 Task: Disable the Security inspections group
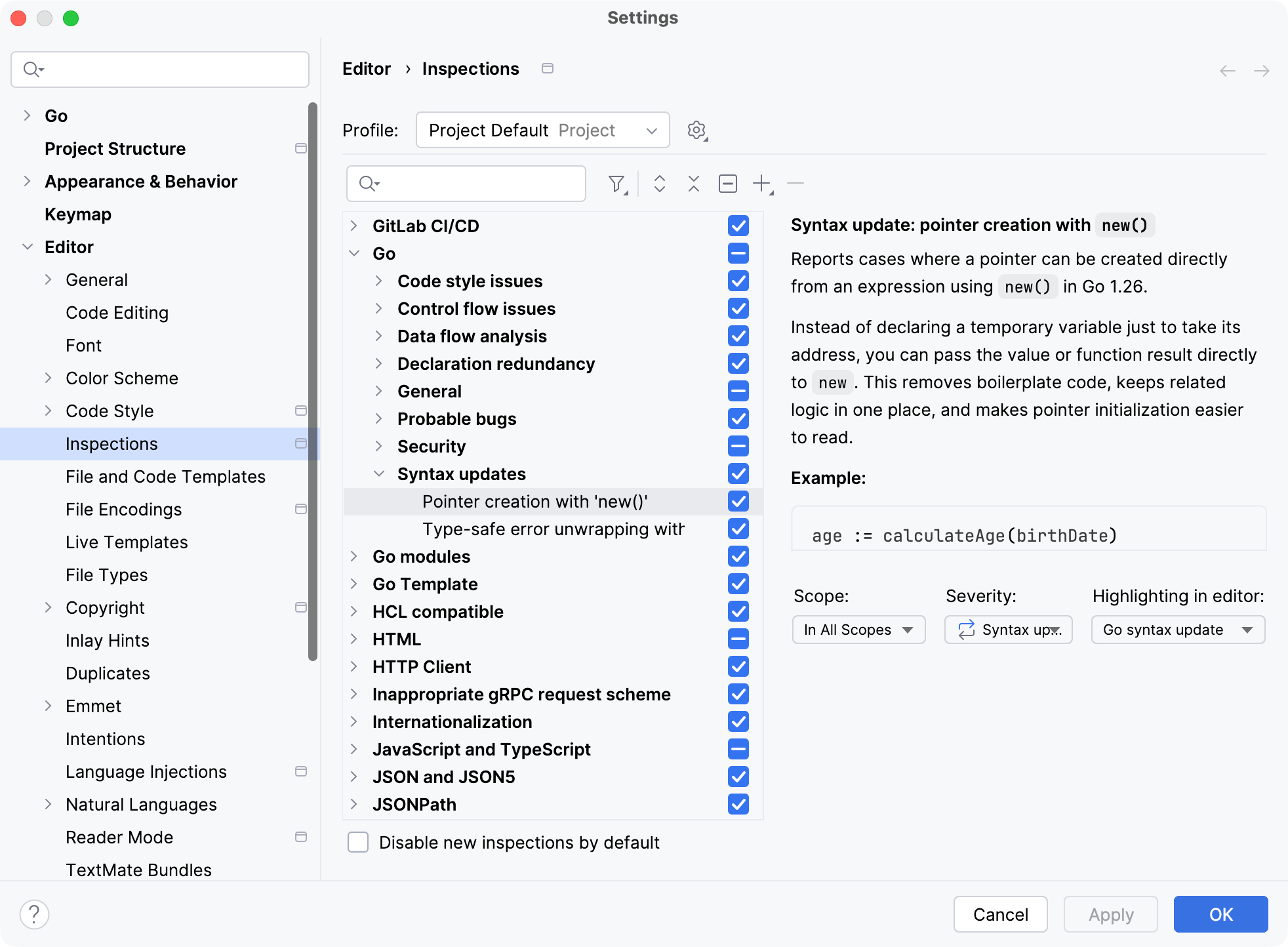(737, 446)
